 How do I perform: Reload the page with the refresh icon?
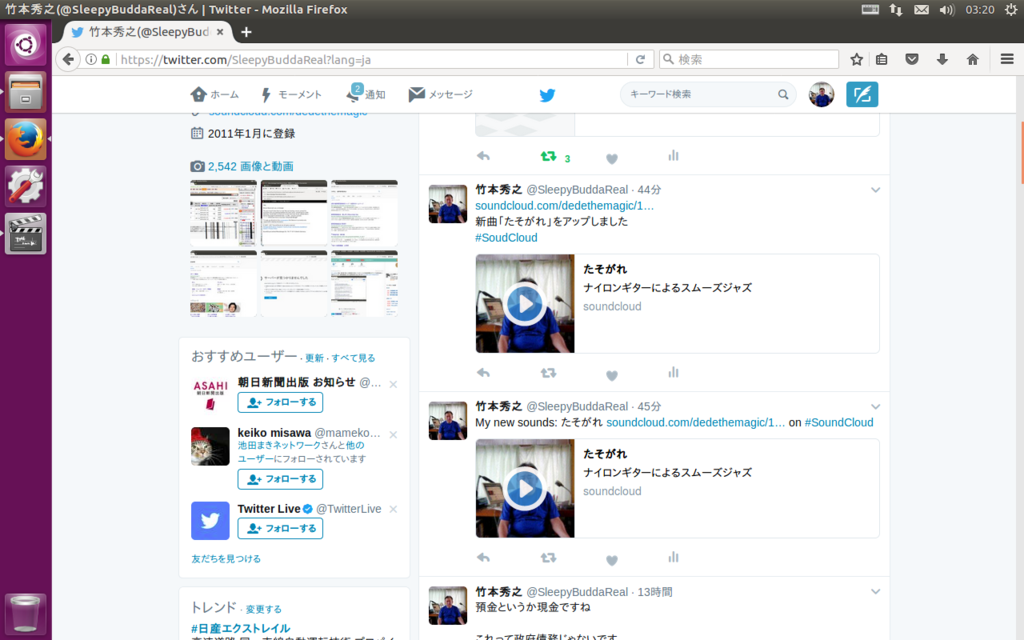pos(641,59)
